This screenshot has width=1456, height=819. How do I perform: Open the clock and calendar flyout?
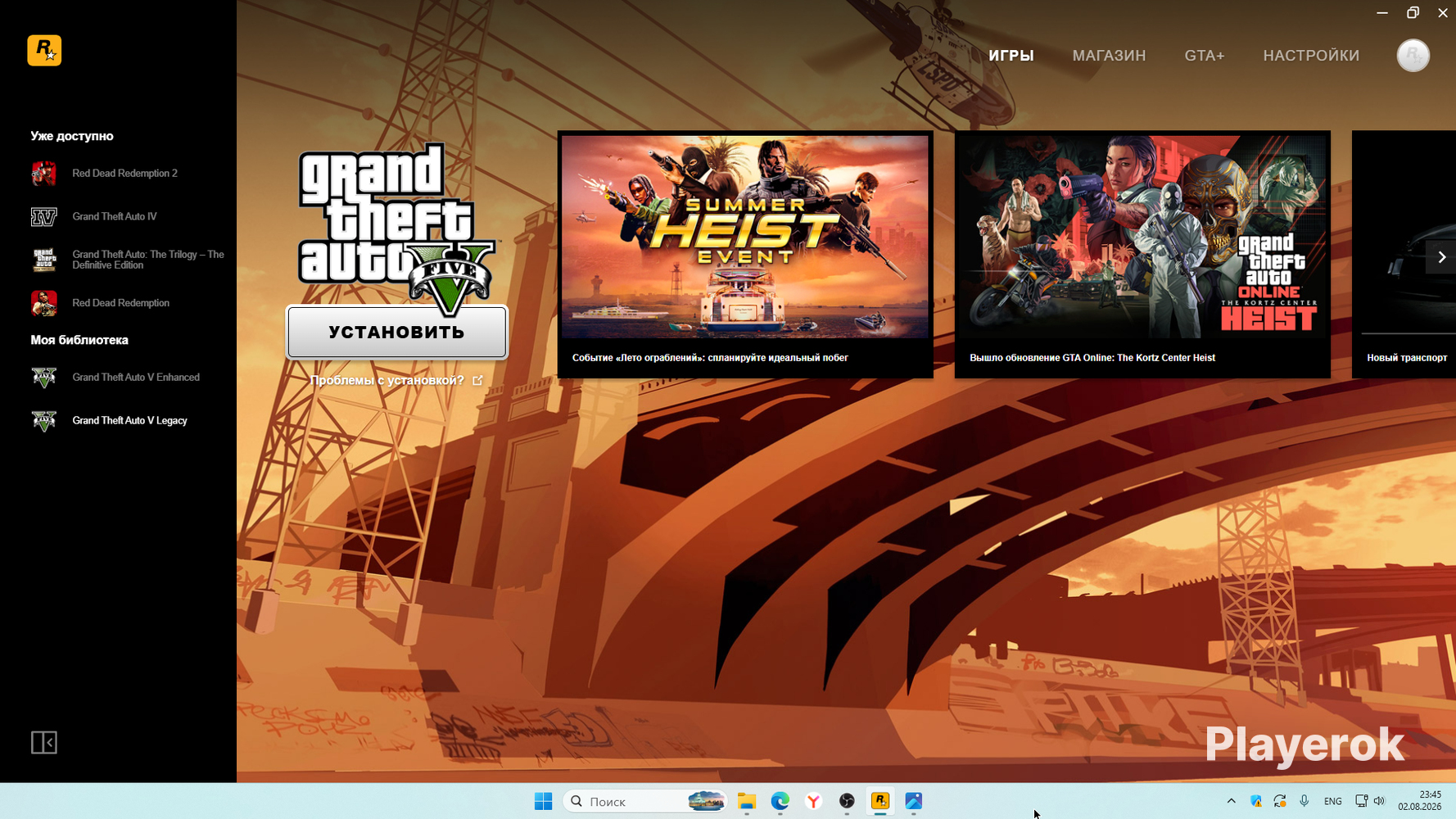[1420, 801]
